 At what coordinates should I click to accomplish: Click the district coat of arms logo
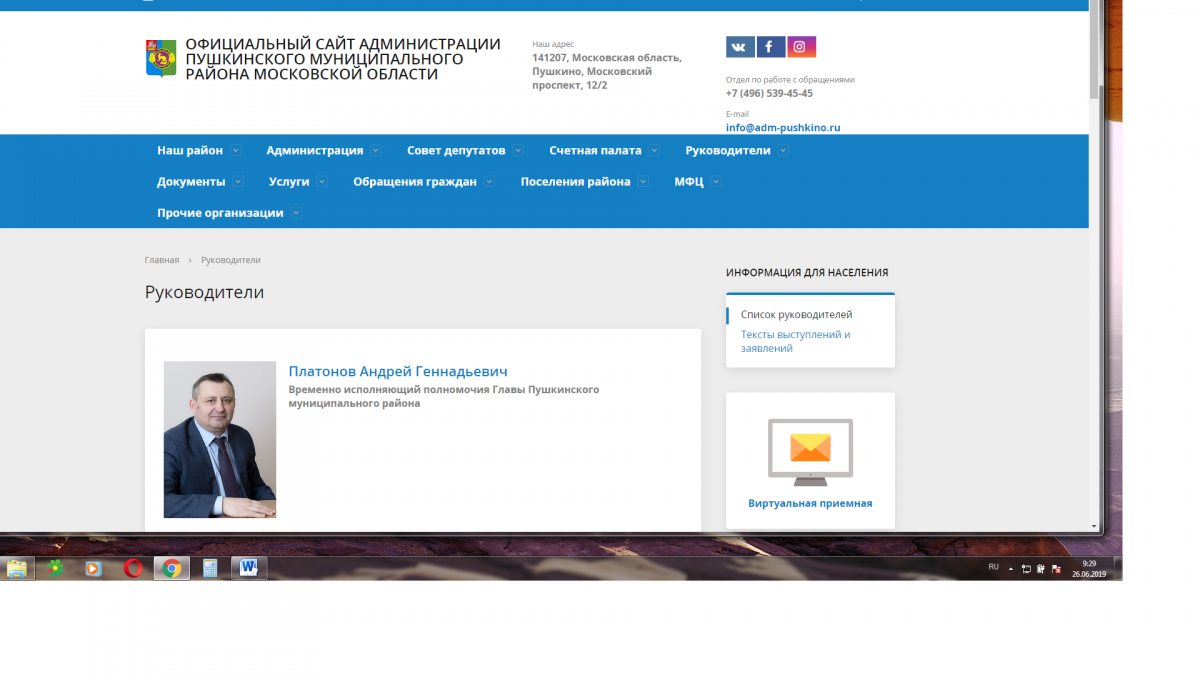point(161,59)
